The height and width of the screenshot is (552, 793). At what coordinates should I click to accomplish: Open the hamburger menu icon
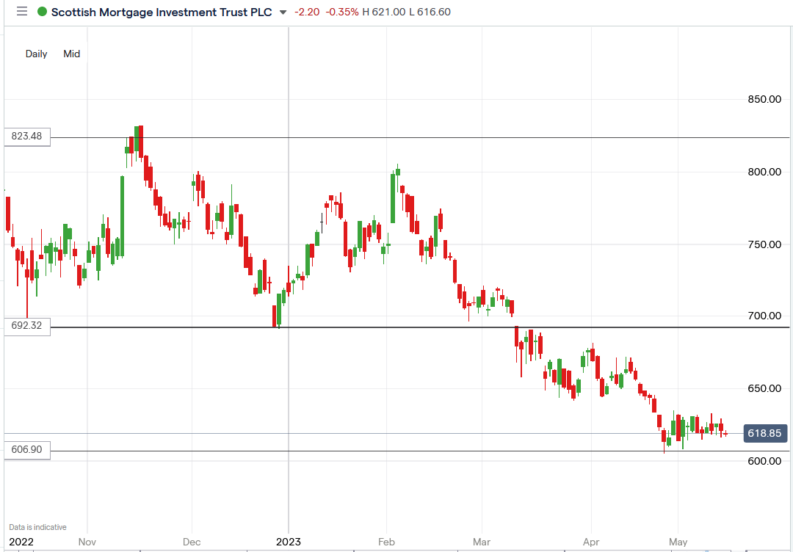22,12
